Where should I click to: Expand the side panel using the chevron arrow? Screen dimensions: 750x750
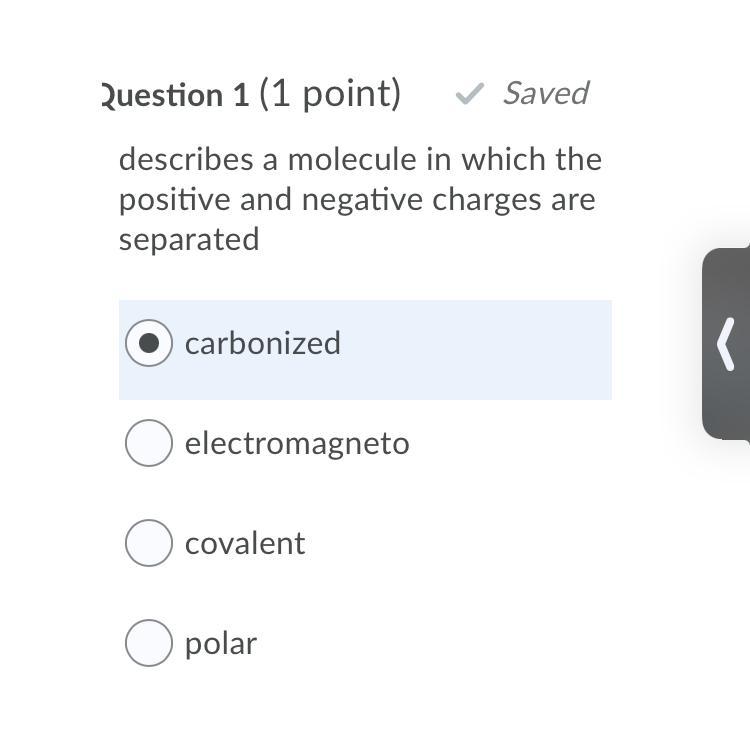pos(727,344)
